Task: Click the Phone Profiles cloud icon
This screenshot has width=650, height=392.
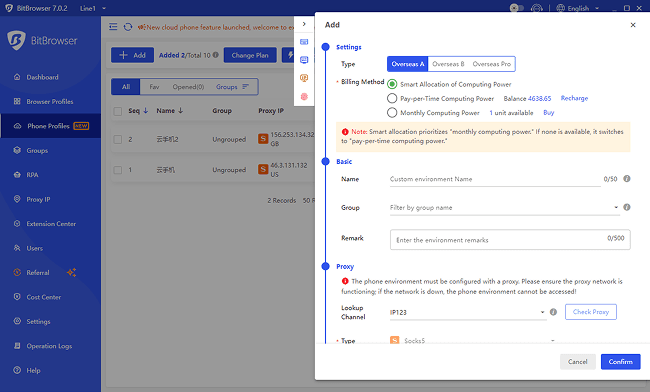Action: tap(17, 126)
